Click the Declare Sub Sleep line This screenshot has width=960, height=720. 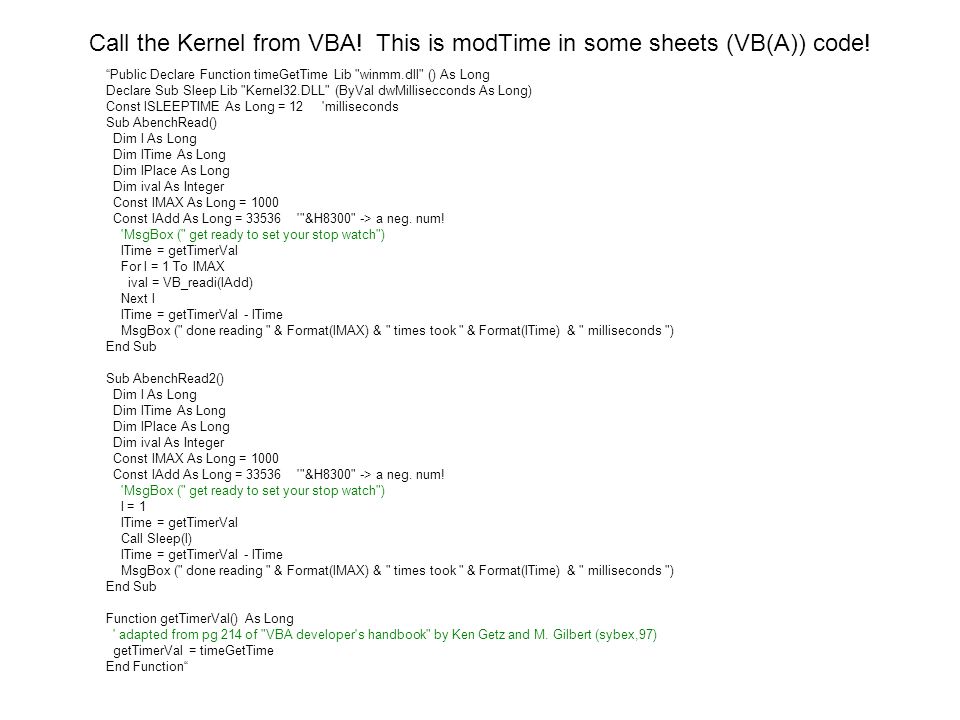318,91
